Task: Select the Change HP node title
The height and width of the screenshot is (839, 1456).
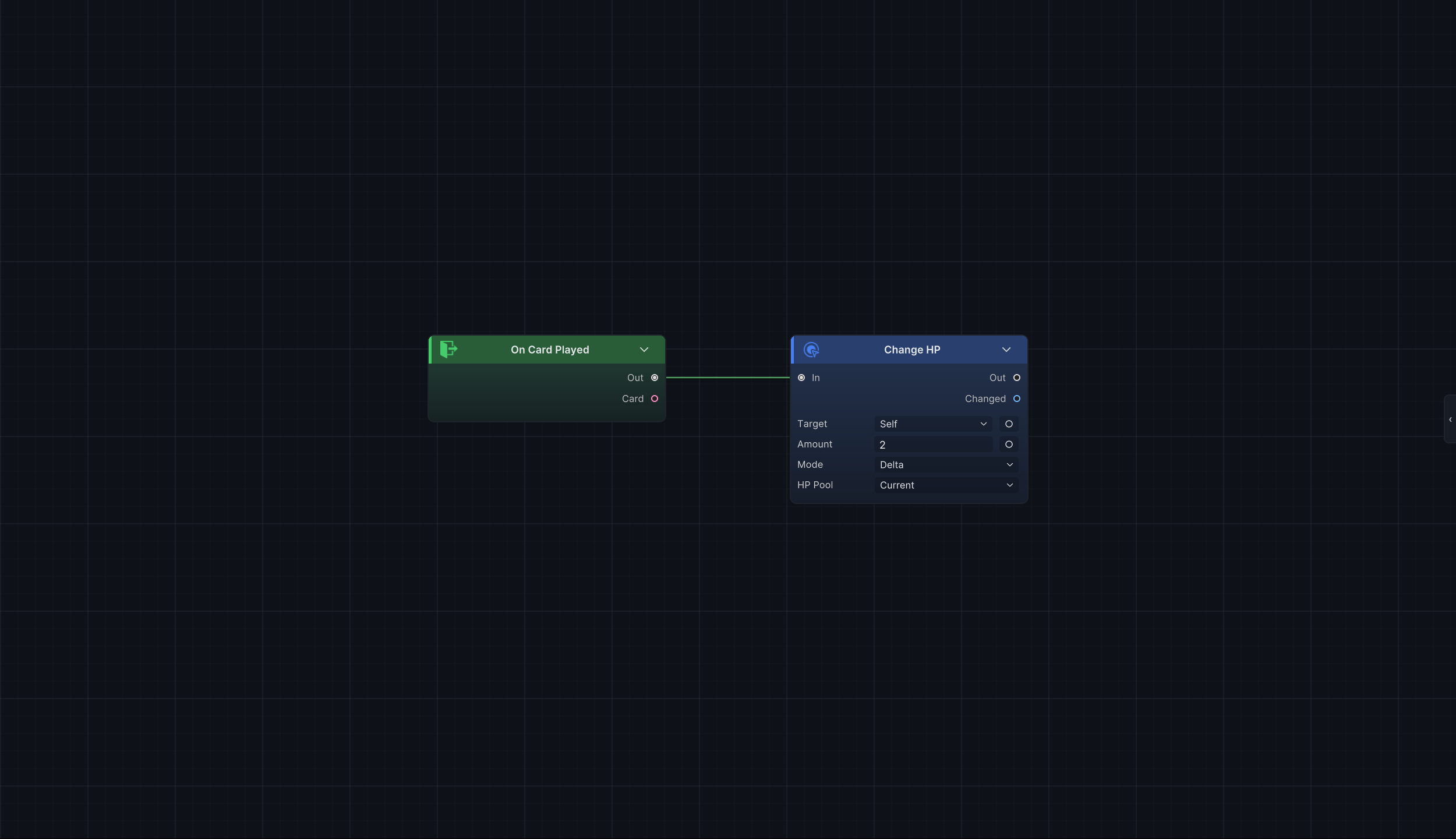Action: (912, 350)
